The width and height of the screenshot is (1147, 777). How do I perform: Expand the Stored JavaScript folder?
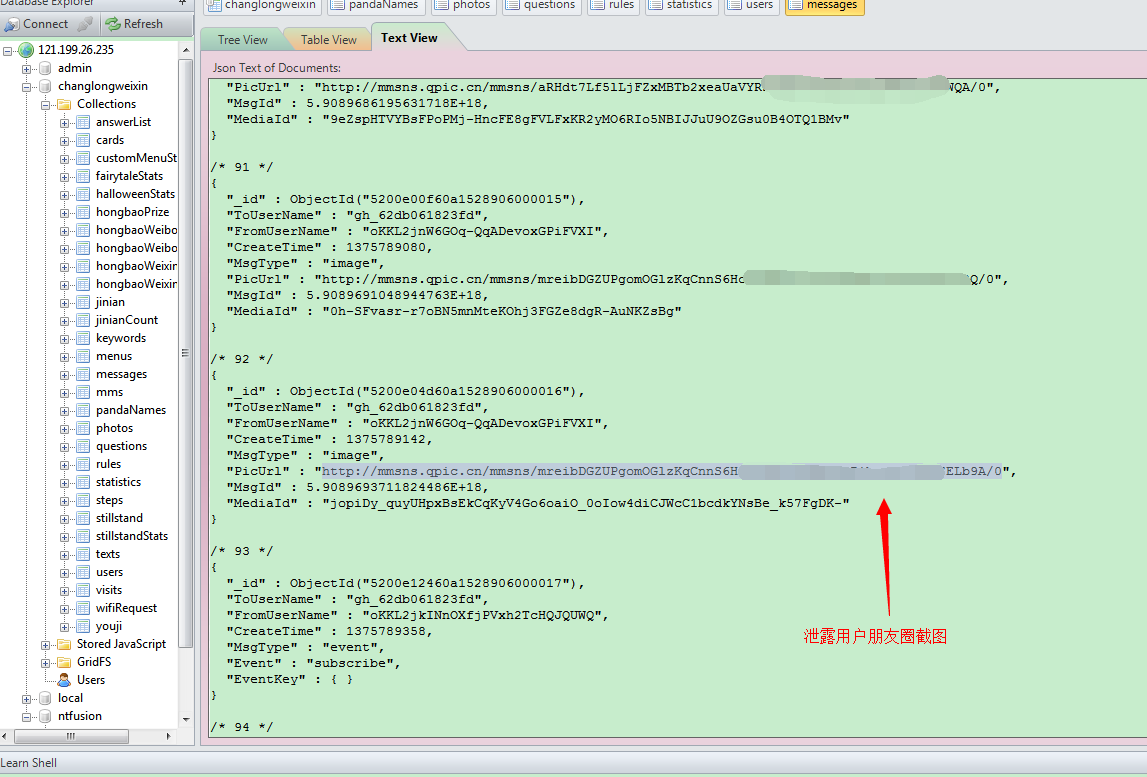click(45, 645)
